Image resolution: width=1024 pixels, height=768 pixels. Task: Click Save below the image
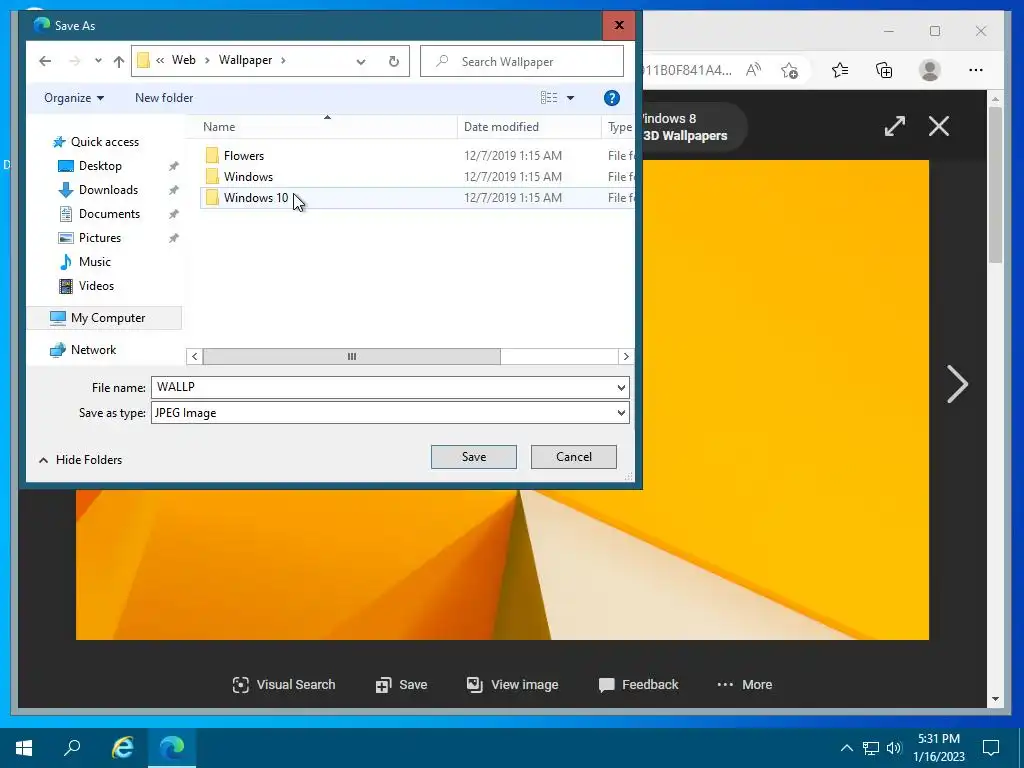(401, 684)
